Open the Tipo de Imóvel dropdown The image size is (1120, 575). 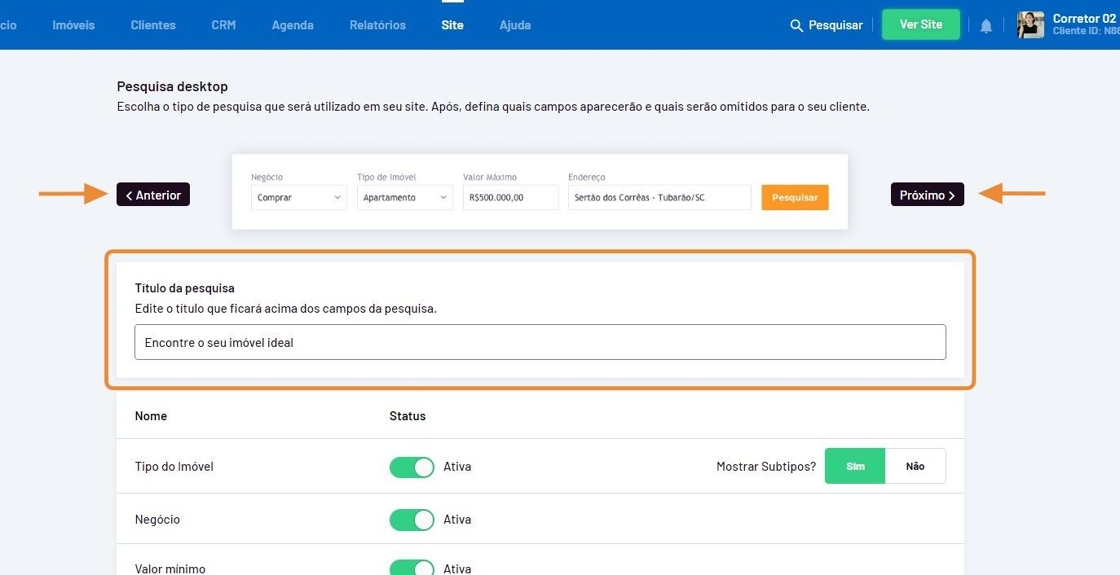(405, 198)
